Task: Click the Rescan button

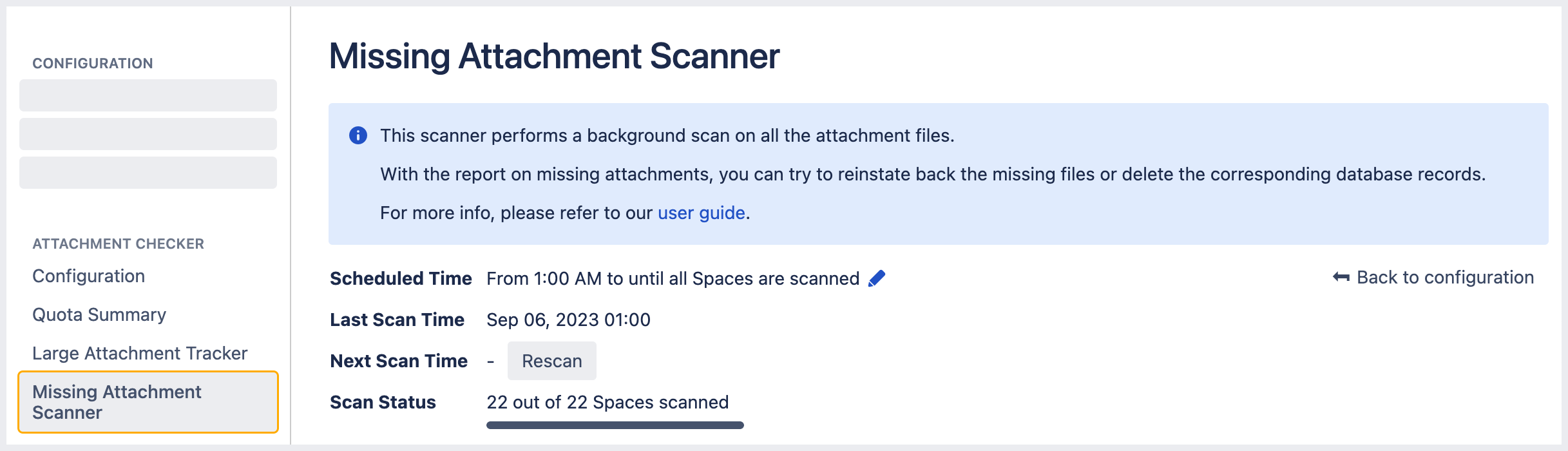Action: click(x=551, y=361)
